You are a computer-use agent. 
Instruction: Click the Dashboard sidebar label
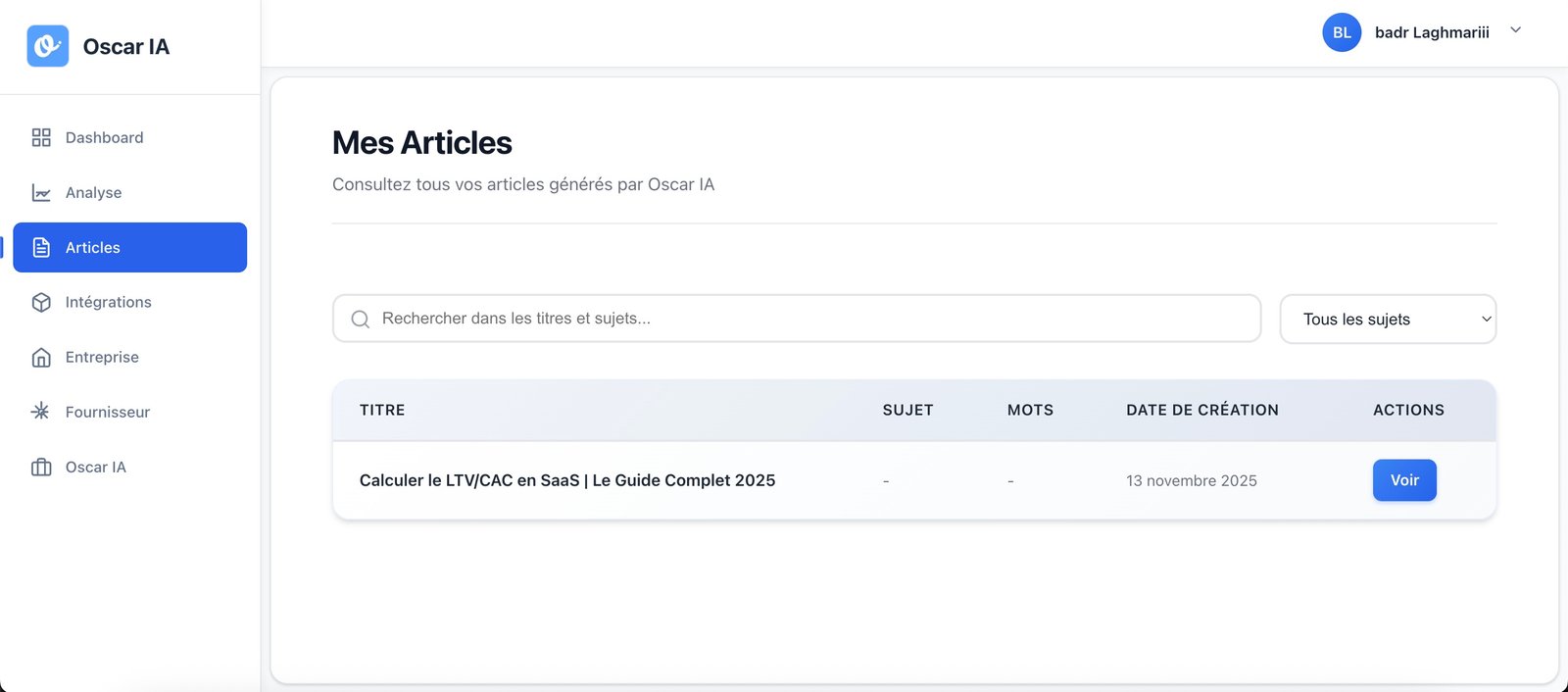pyautogui.click(x=104, y=137)
